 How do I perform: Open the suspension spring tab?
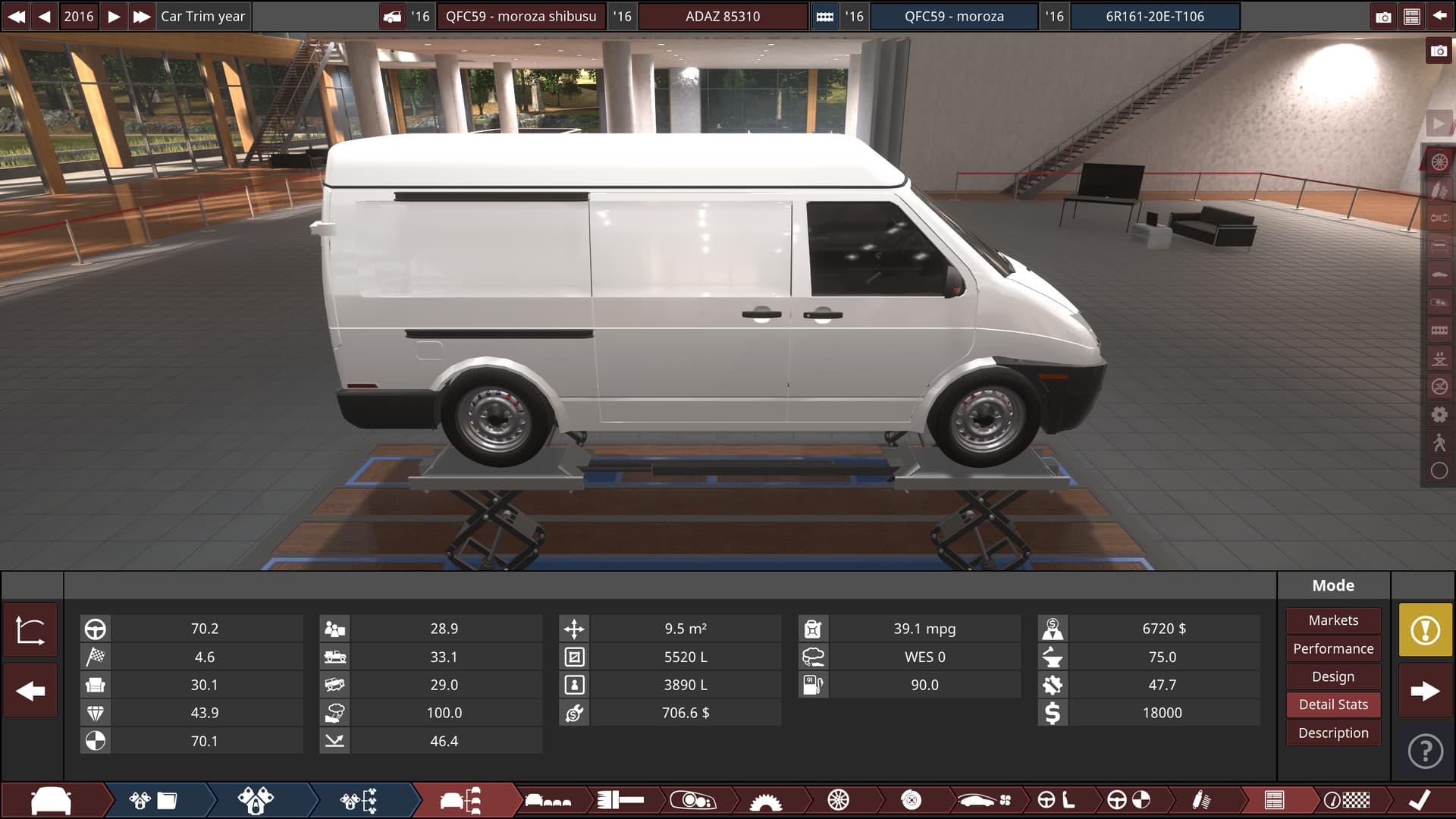point(1200,800)
